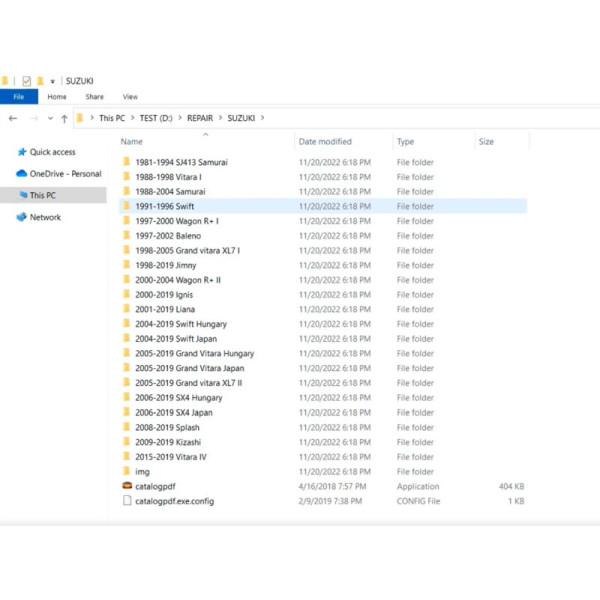
Task: Open the File menu tab
Action: tap(19, 97)
